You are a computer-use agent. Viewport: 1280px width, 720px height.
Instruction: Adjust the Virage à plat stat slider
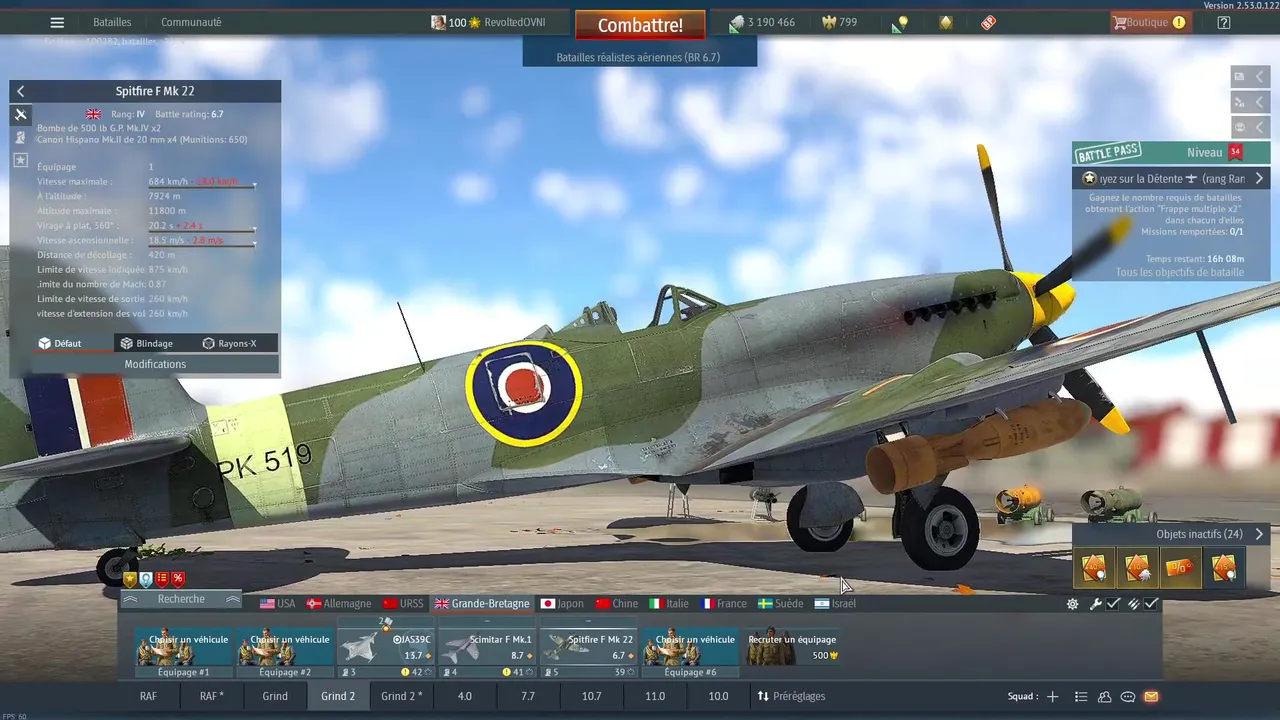[x=202, y=230]
